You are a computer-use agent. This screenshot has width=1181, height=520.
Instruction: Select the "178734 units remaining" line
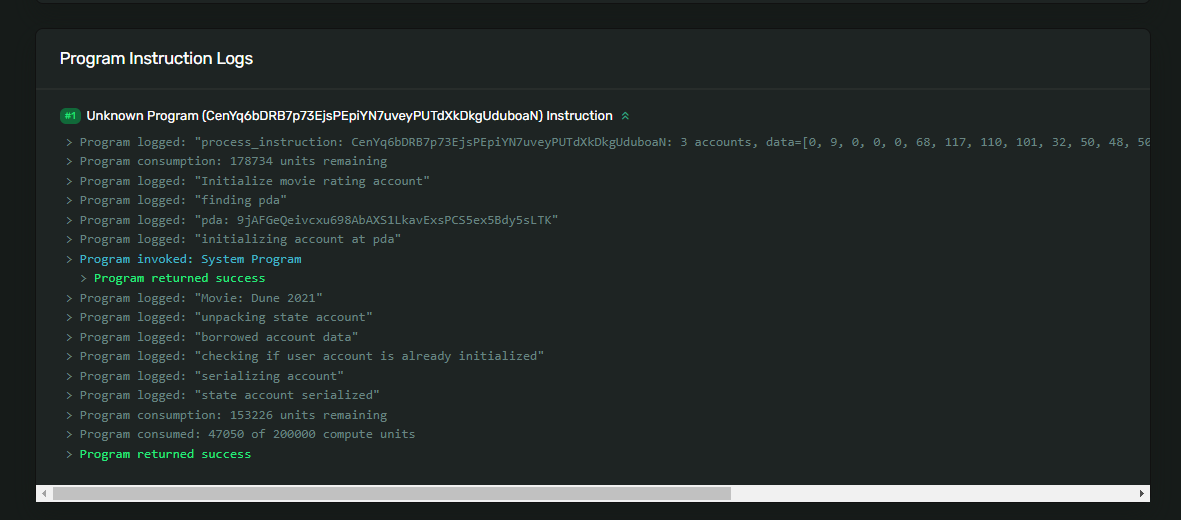(233, 161)
